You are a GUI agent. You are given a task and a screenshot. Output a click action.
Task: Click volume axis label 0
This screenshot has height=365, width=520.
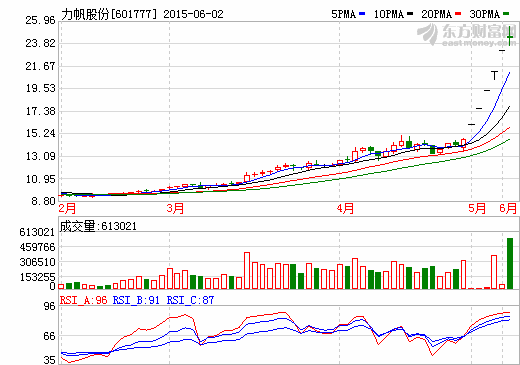(52, 286)
